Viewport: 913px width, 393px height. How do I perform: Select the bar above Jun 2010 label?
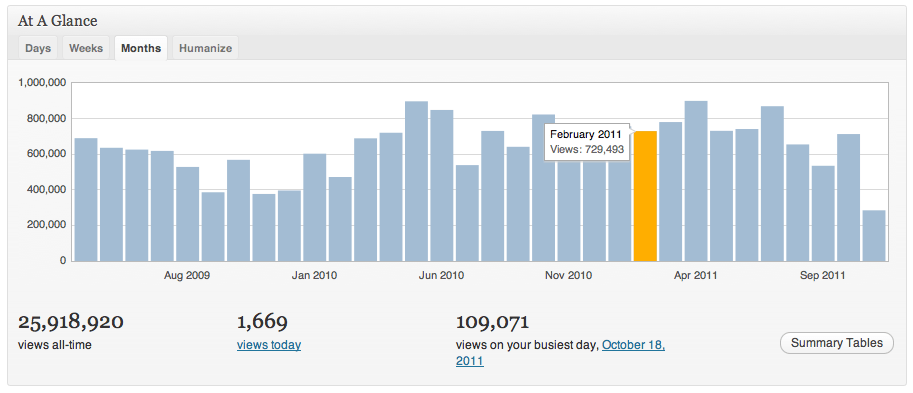(x=442, y=186)
